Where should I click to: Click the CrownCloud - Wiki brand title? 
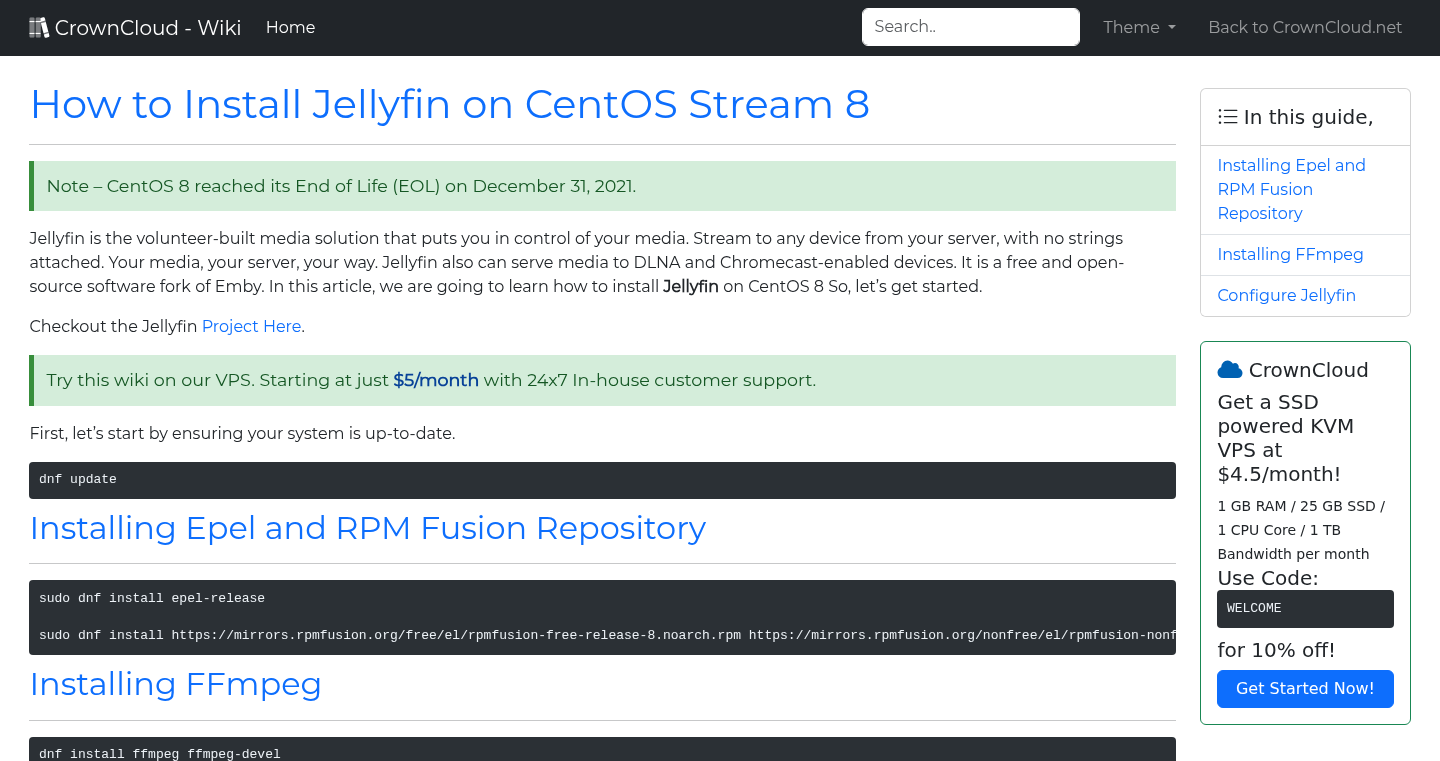[148, 27]
